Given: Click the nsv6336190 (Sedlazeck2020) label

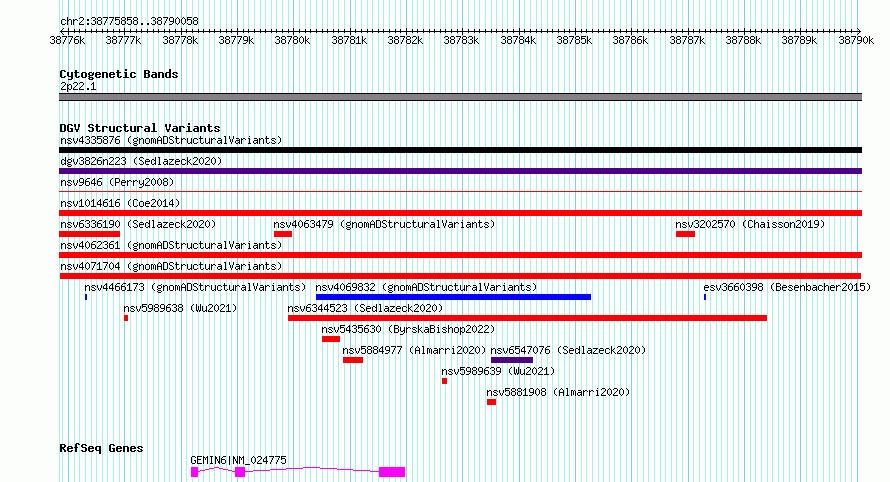Looking at the screenshot, I should [138, 224].
